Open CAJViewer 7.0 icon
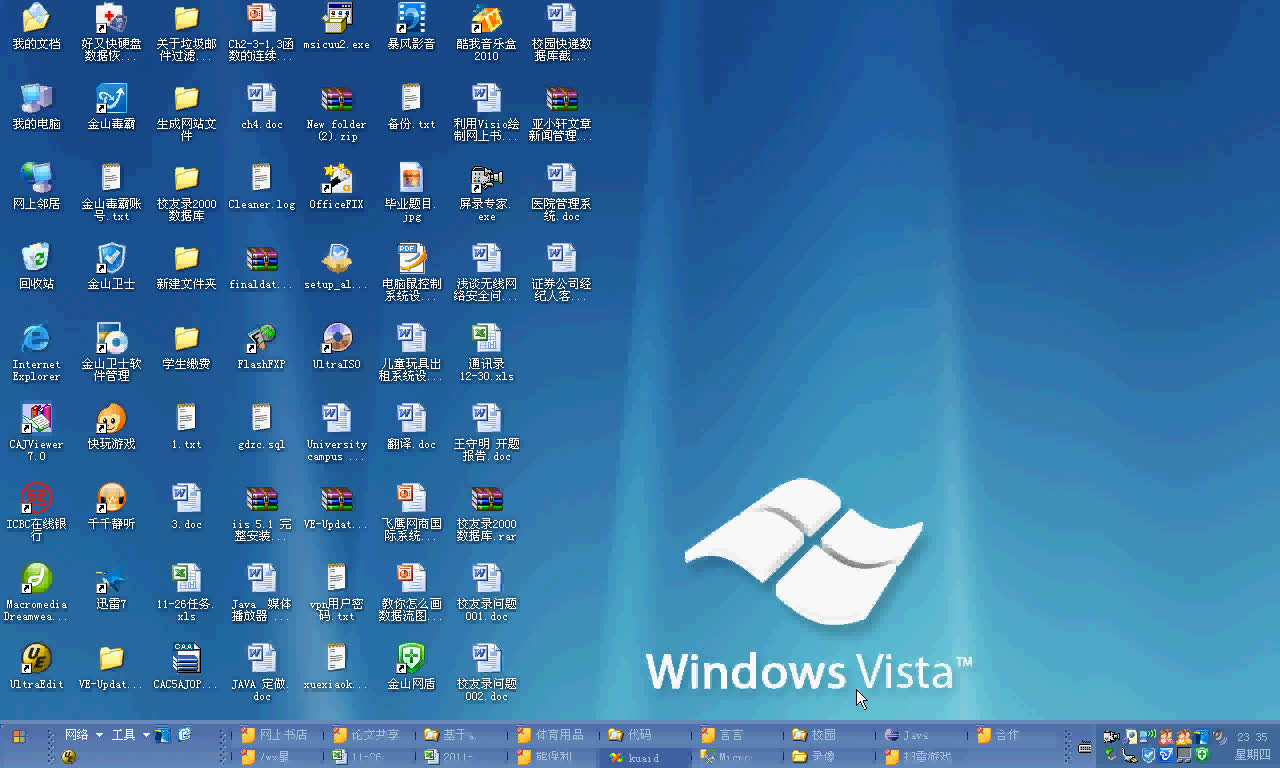 (x=36, y=433)
